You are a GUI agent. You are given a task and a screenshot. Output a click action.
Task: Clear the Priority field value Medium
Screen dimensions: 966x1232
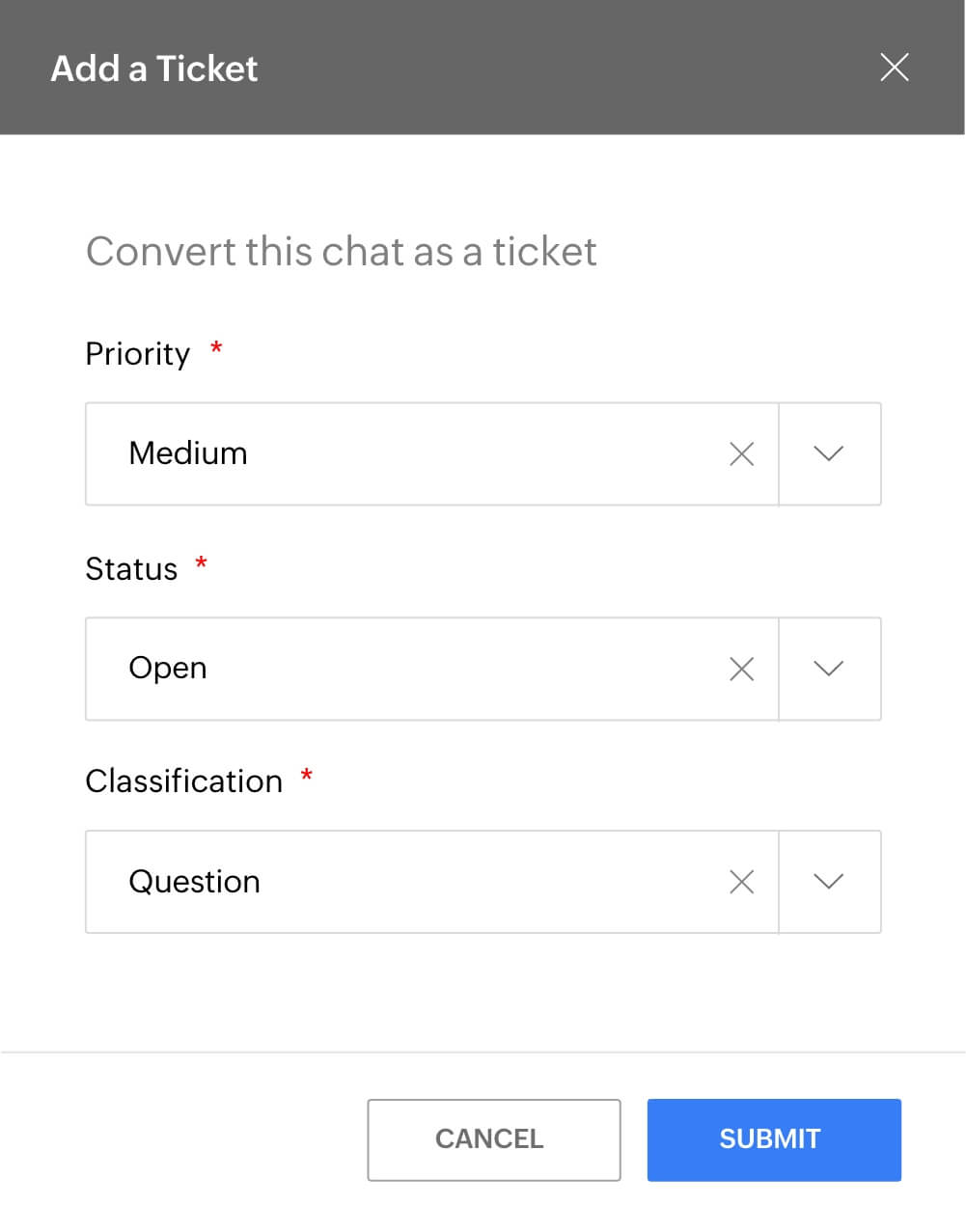(x=741, y=453)
